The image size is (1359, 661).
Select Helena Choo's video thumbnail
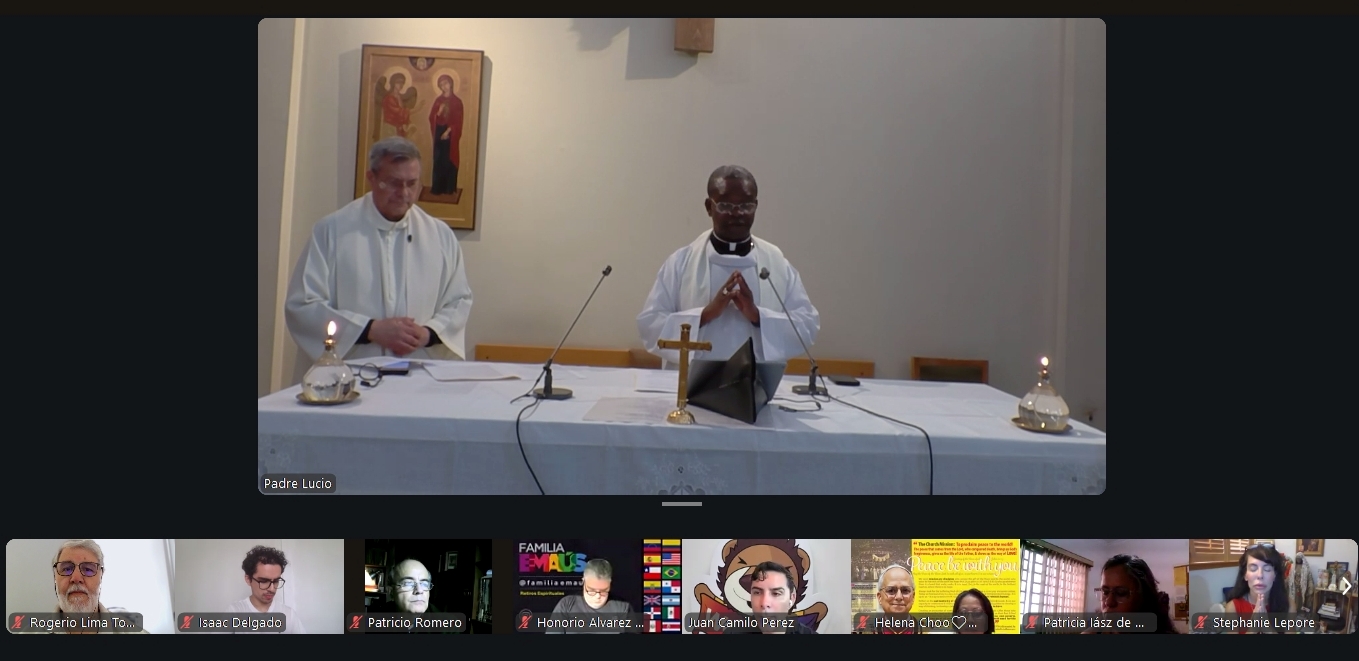pos(935,580)
